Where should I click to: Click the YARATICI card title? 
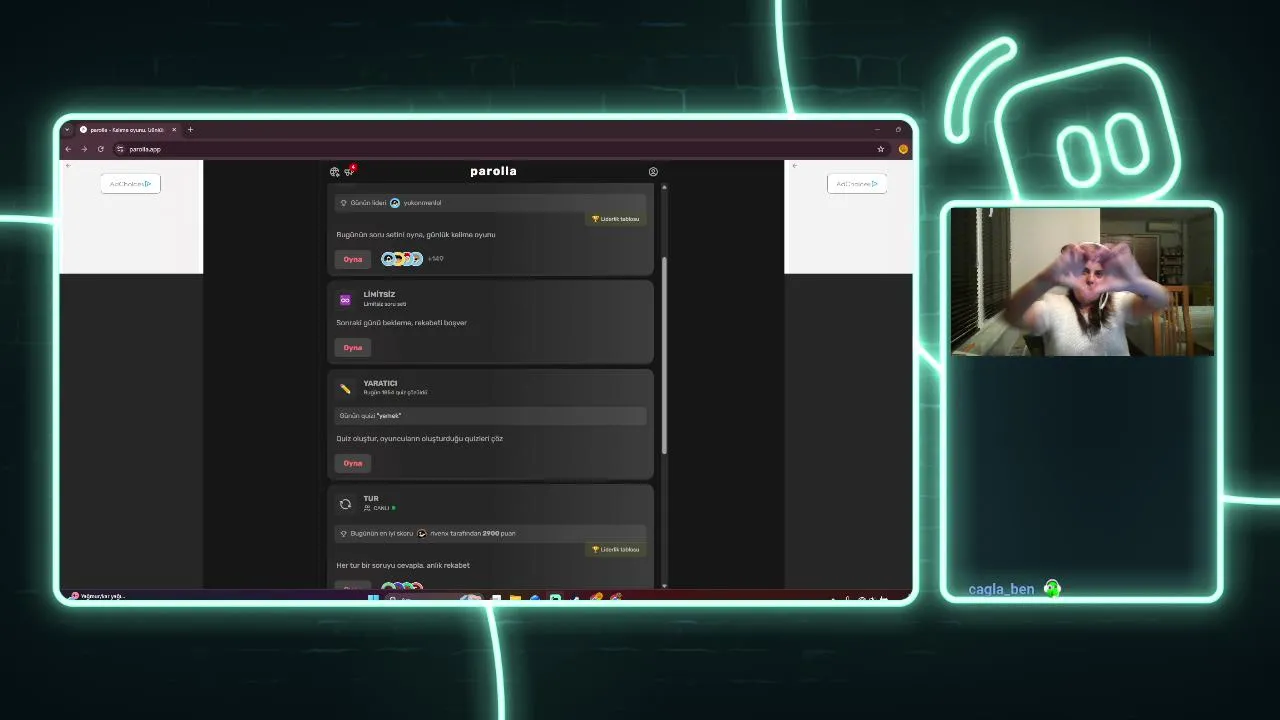(380, 383)
